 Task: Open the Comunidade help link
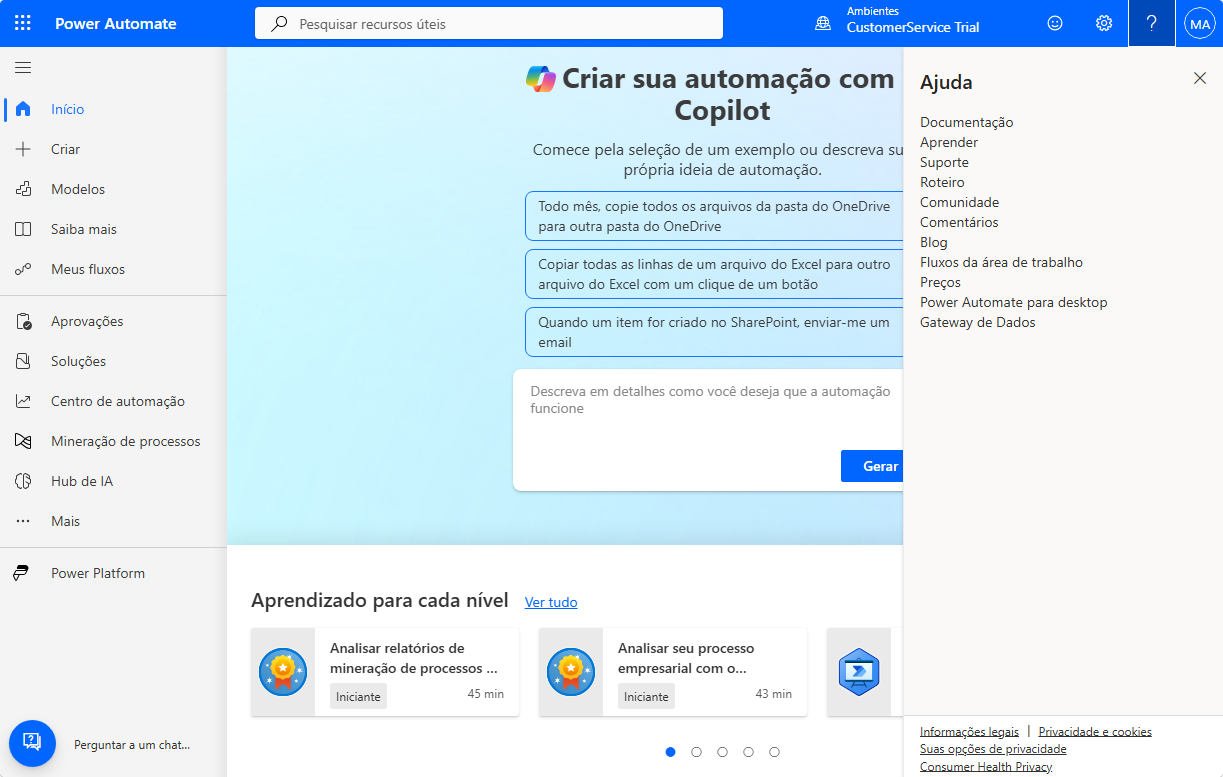[960, 202]
